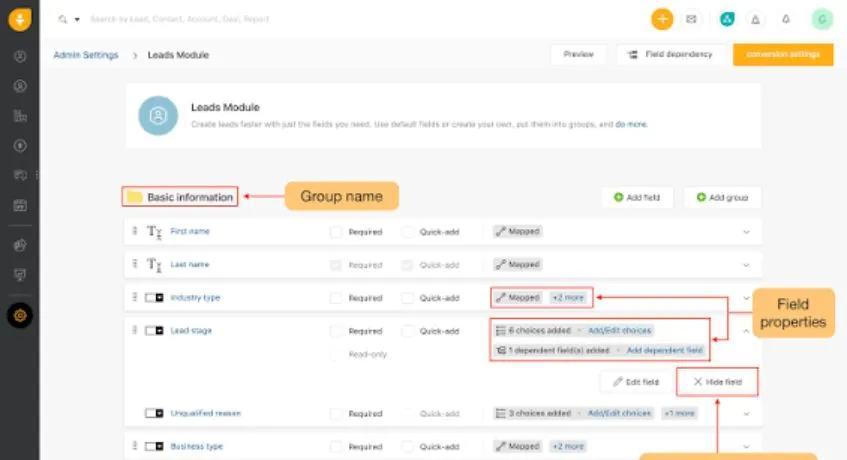This screenshot has width=847, height=460.
Task: Open the first contacts icon in the sidebar
Action: [x=20, y=56]
